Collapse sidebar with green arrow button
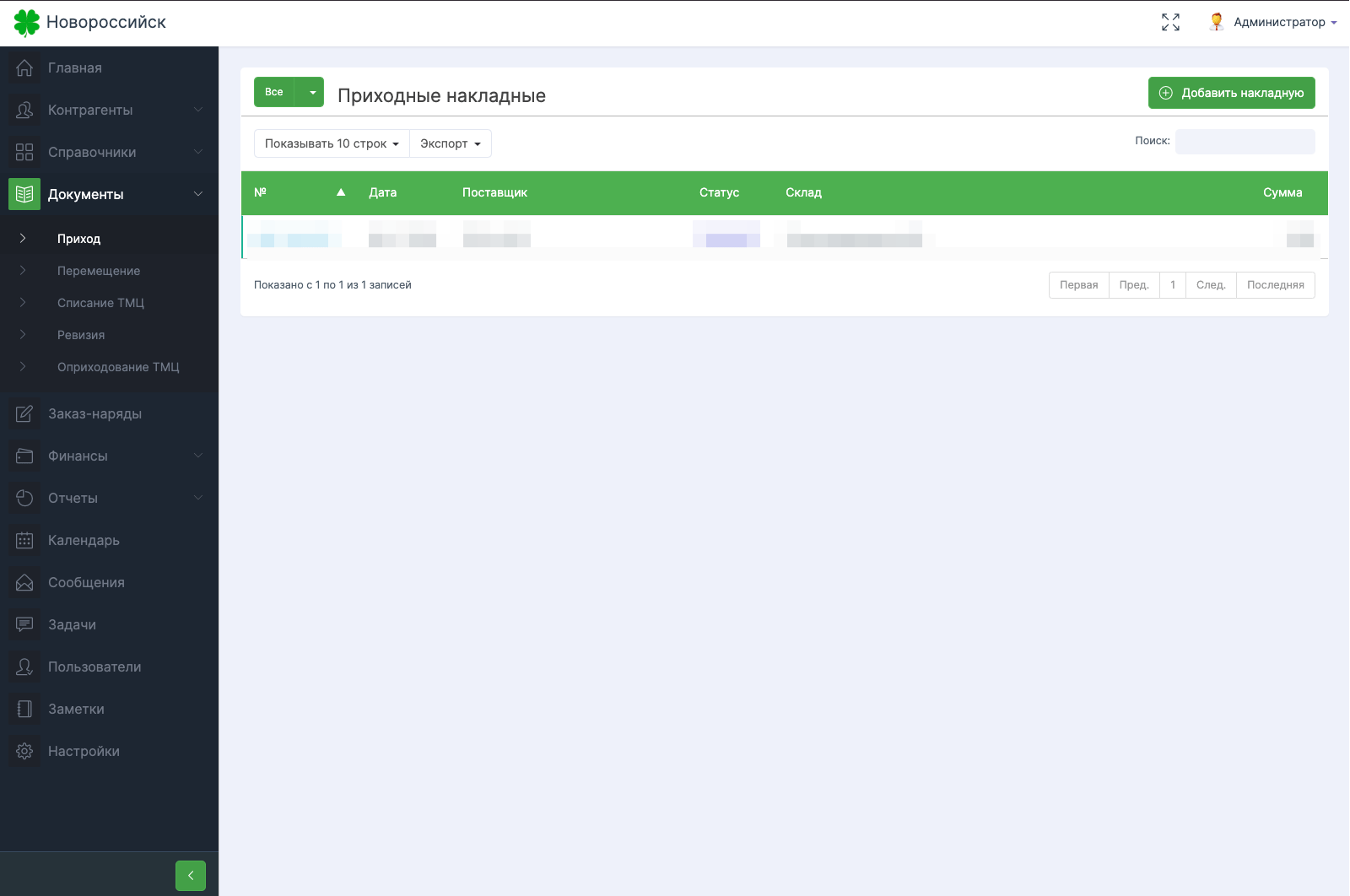The width and height of the screenshot is (1350, 896). (x=191, y=876)
